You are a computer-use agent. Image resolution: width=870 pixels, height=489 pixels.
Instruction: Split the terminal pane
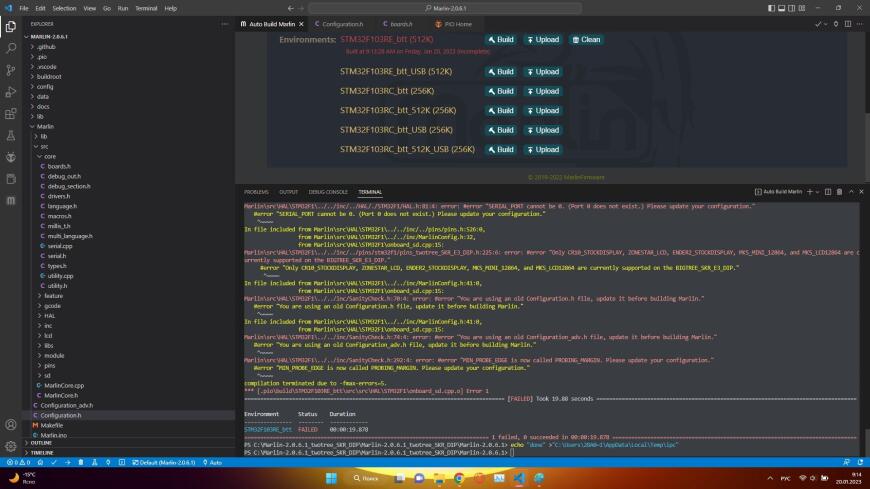pyautogui.click(x=828, y=191)
